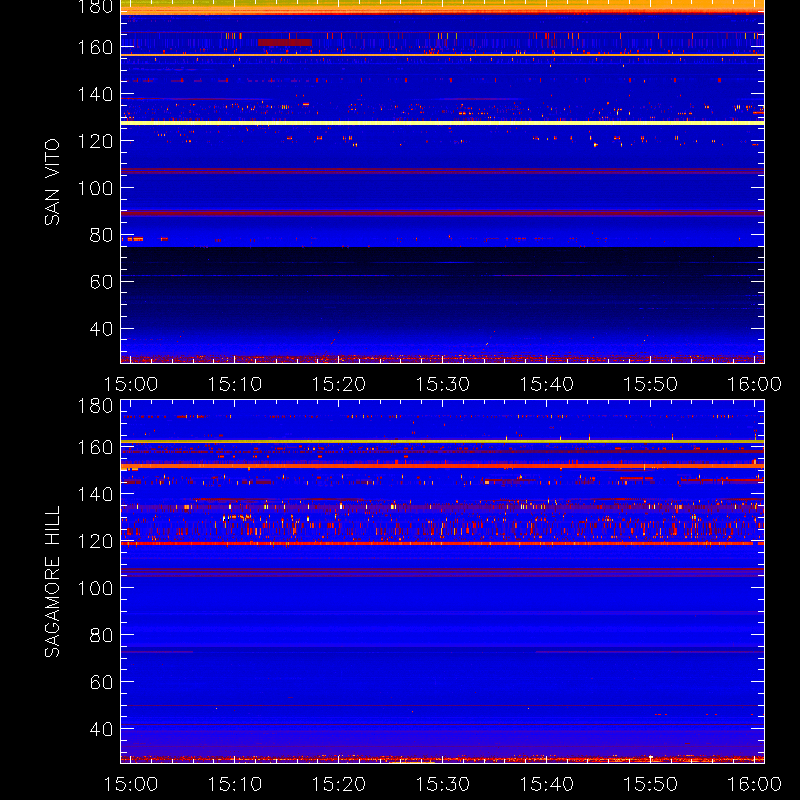800x800 pixels.
Task: Click 15:10 time label under SAN VITO plot
Action: click(235, 384)
